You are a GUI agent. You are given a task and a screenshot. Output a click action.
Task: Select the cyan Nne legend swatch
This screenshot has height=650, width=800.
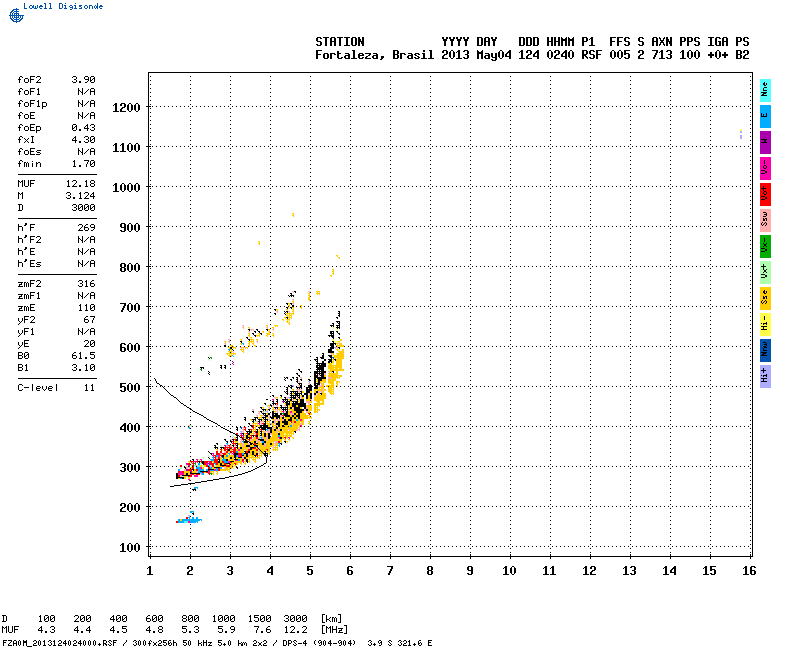tap(765, 90)
